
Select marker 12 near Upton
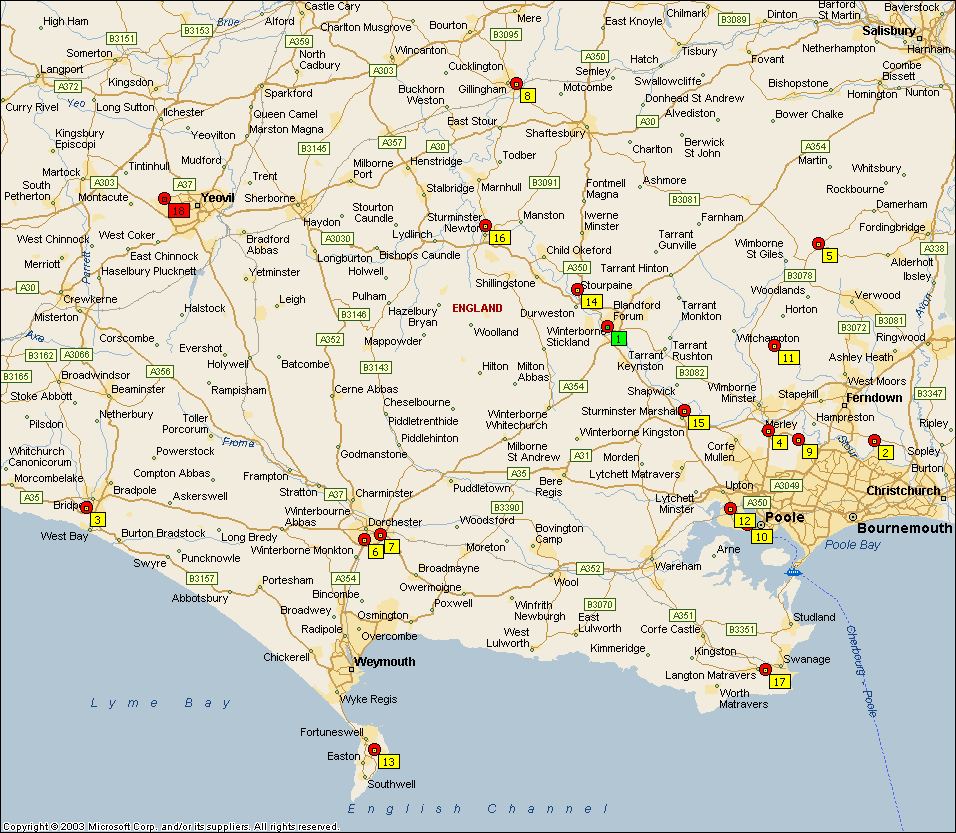(x=743, y=520)
